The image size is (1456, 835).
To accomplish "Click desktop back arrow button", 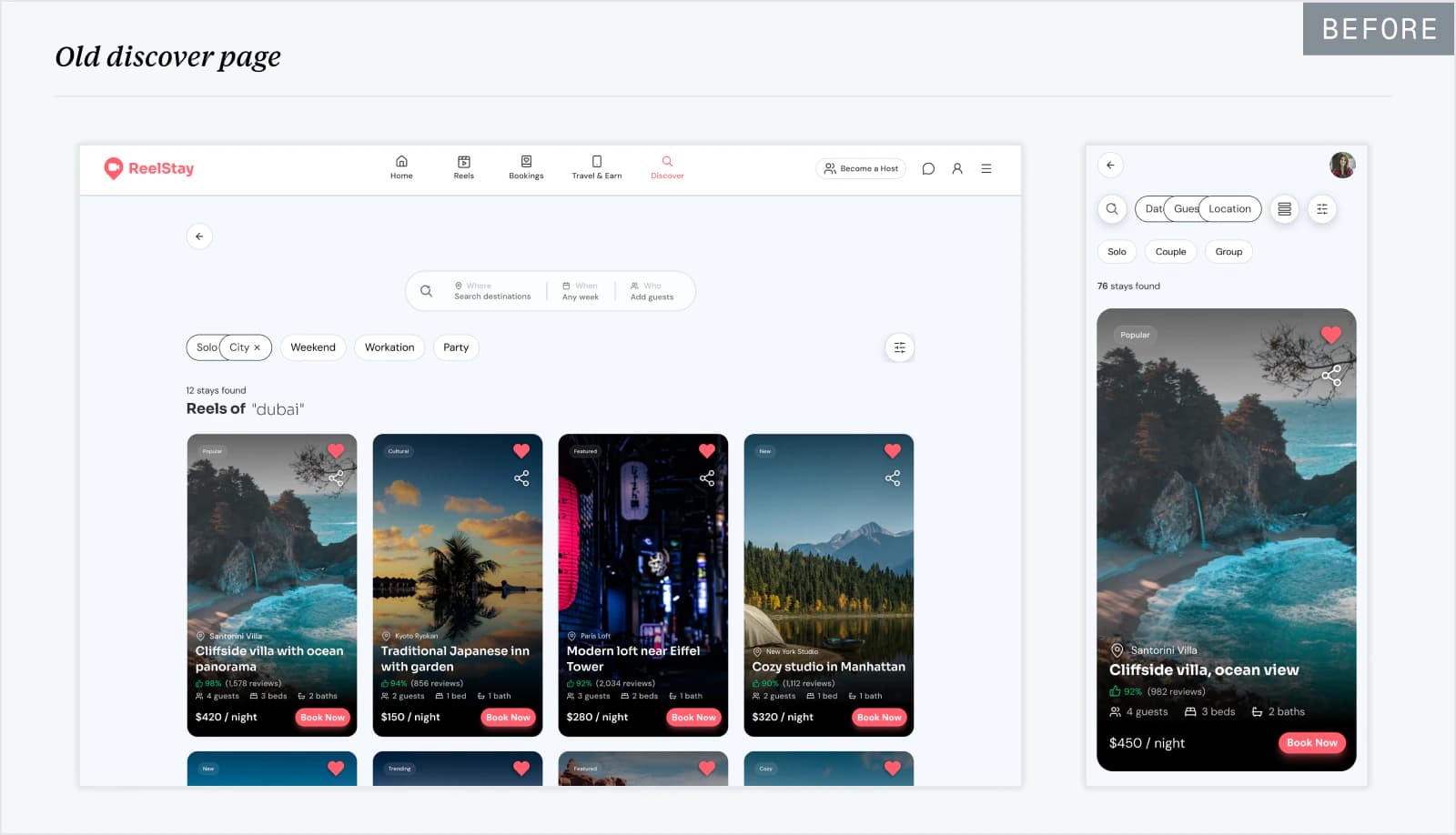I will point(199,236).
